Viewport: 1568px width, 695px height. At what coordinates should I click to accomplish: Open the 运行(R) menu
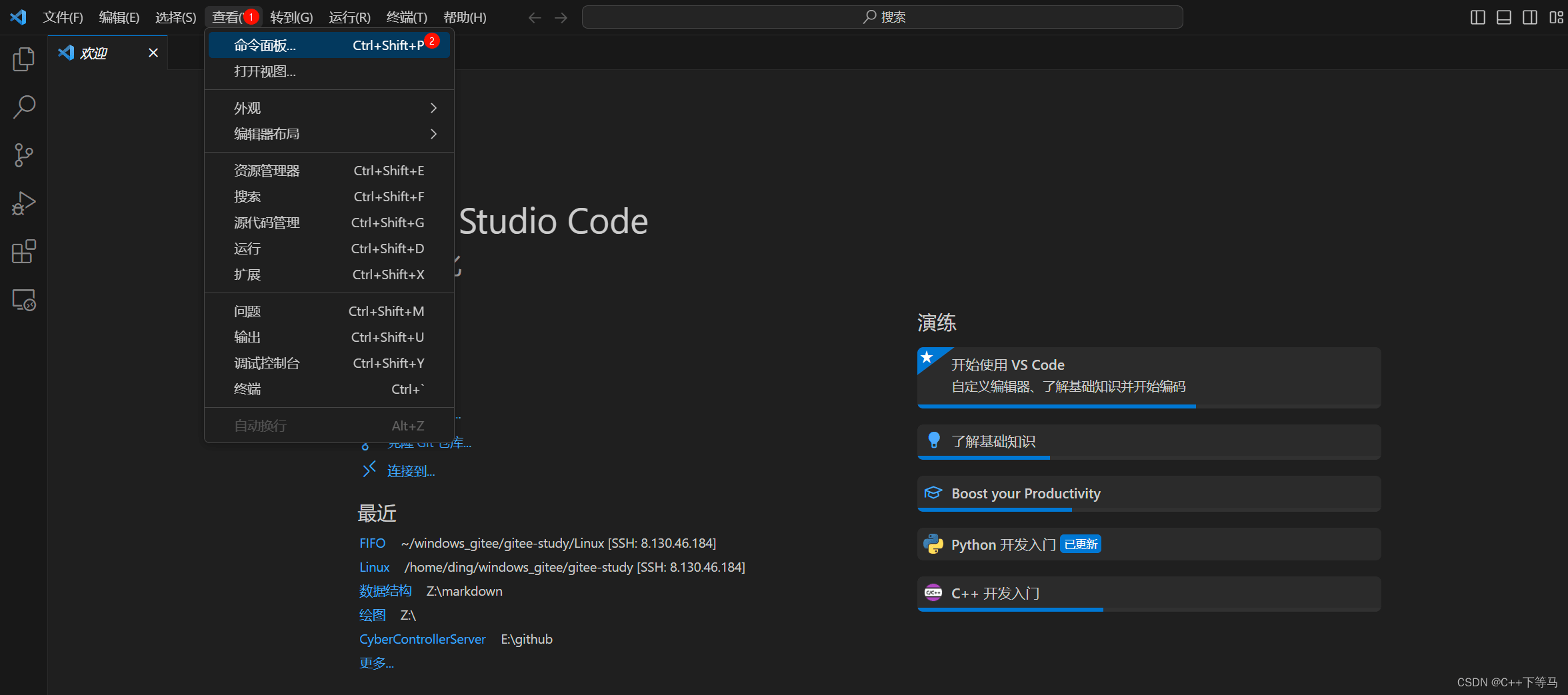(349, 17)
